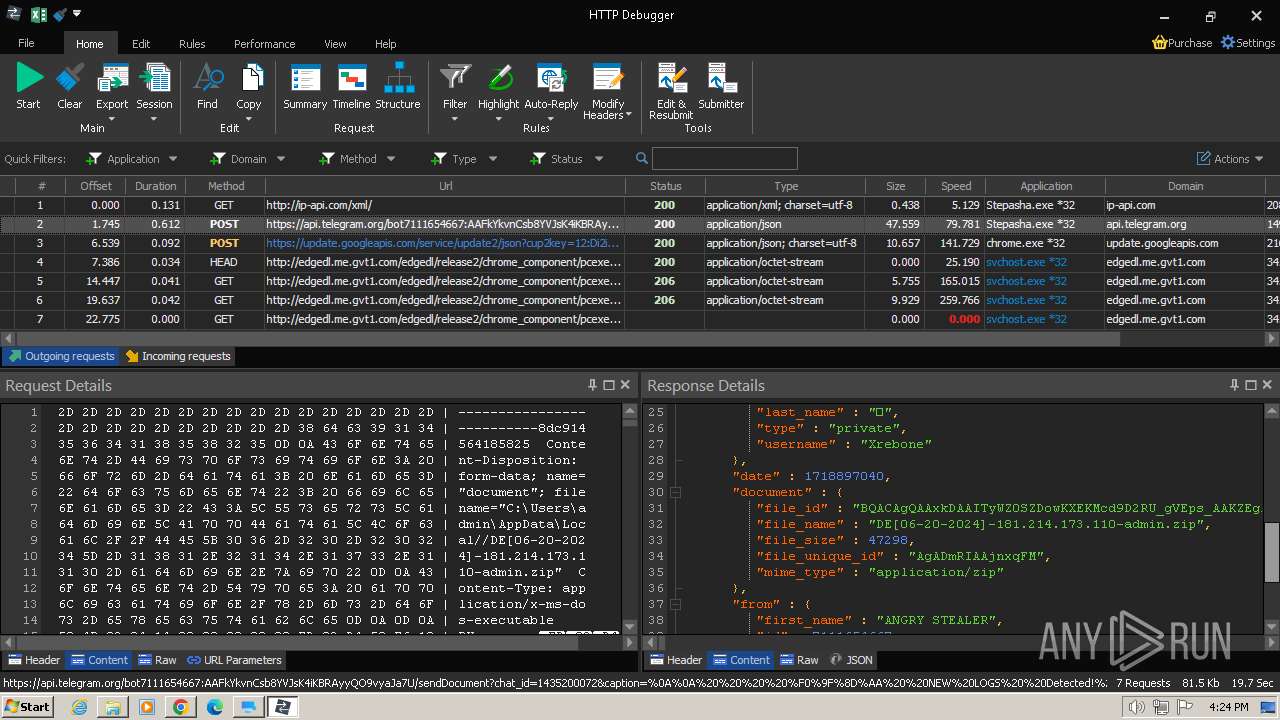This screenshot has height=720, width=1280.
Task: Click the search magnifier icon
Action: pos(642,158)
